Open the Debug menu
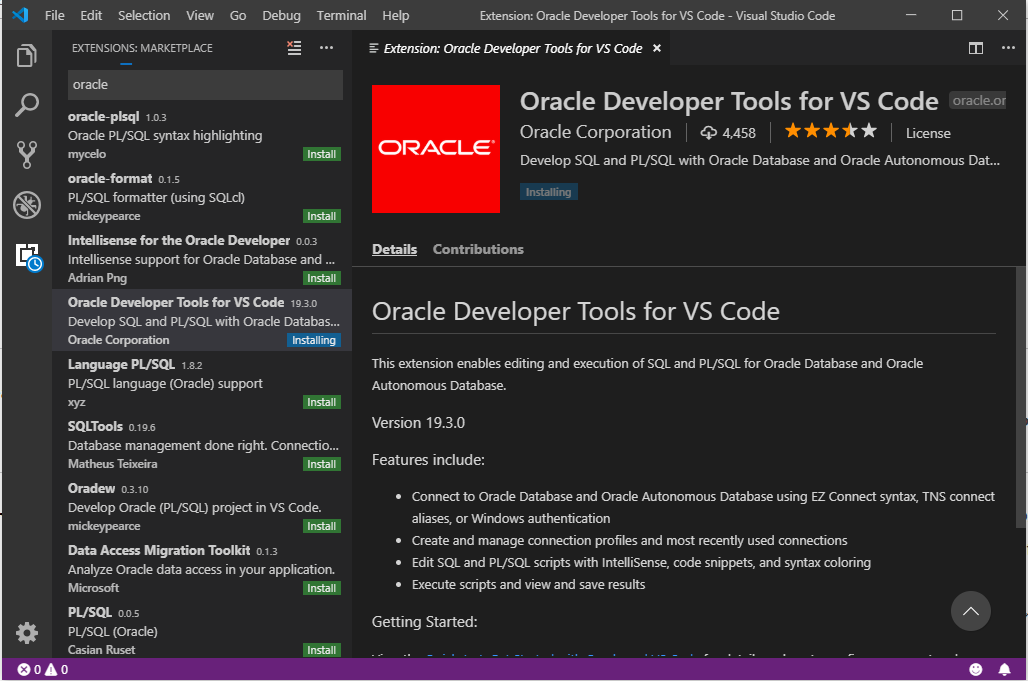Viewport: 1028px width, 681px height. point(281,15)
